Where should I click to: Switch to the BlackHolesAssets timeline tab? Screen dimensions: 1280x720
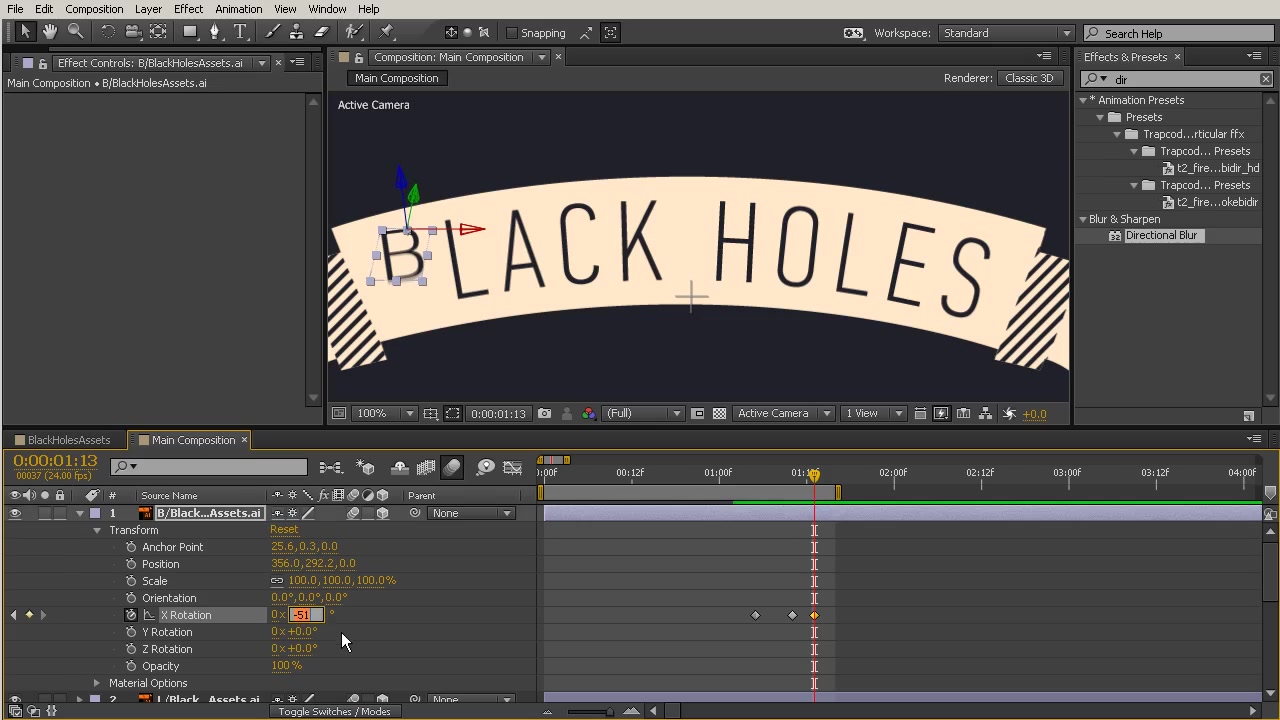[x=68, y=440]
